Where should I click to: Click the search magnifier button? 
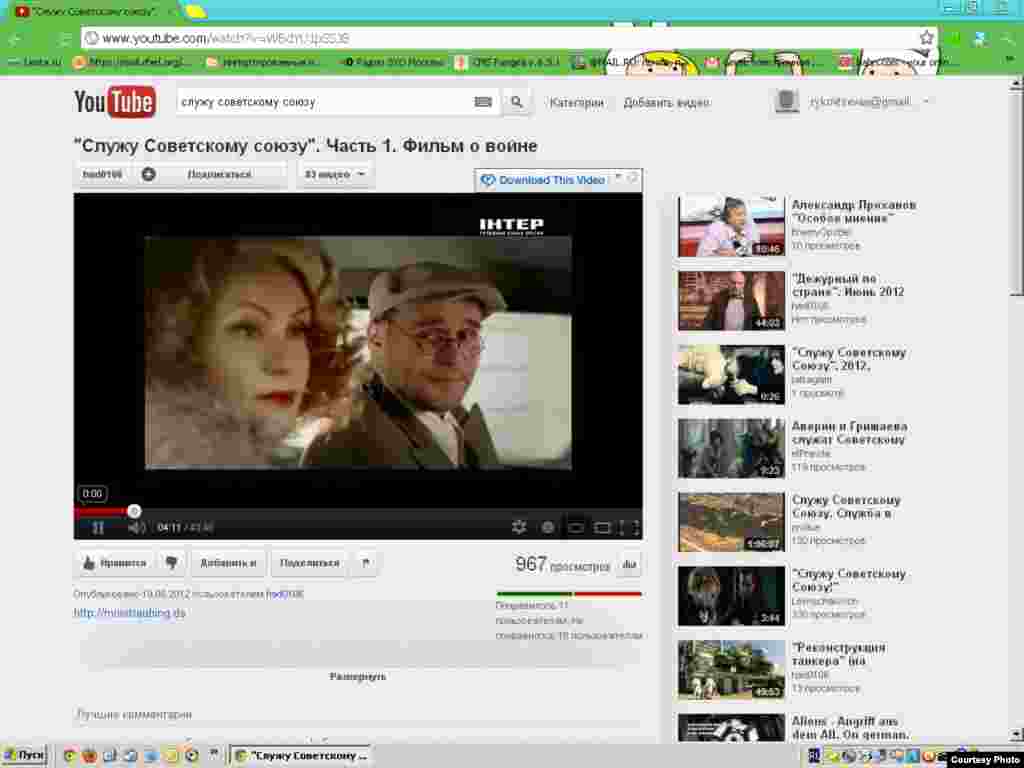[516, 102]
